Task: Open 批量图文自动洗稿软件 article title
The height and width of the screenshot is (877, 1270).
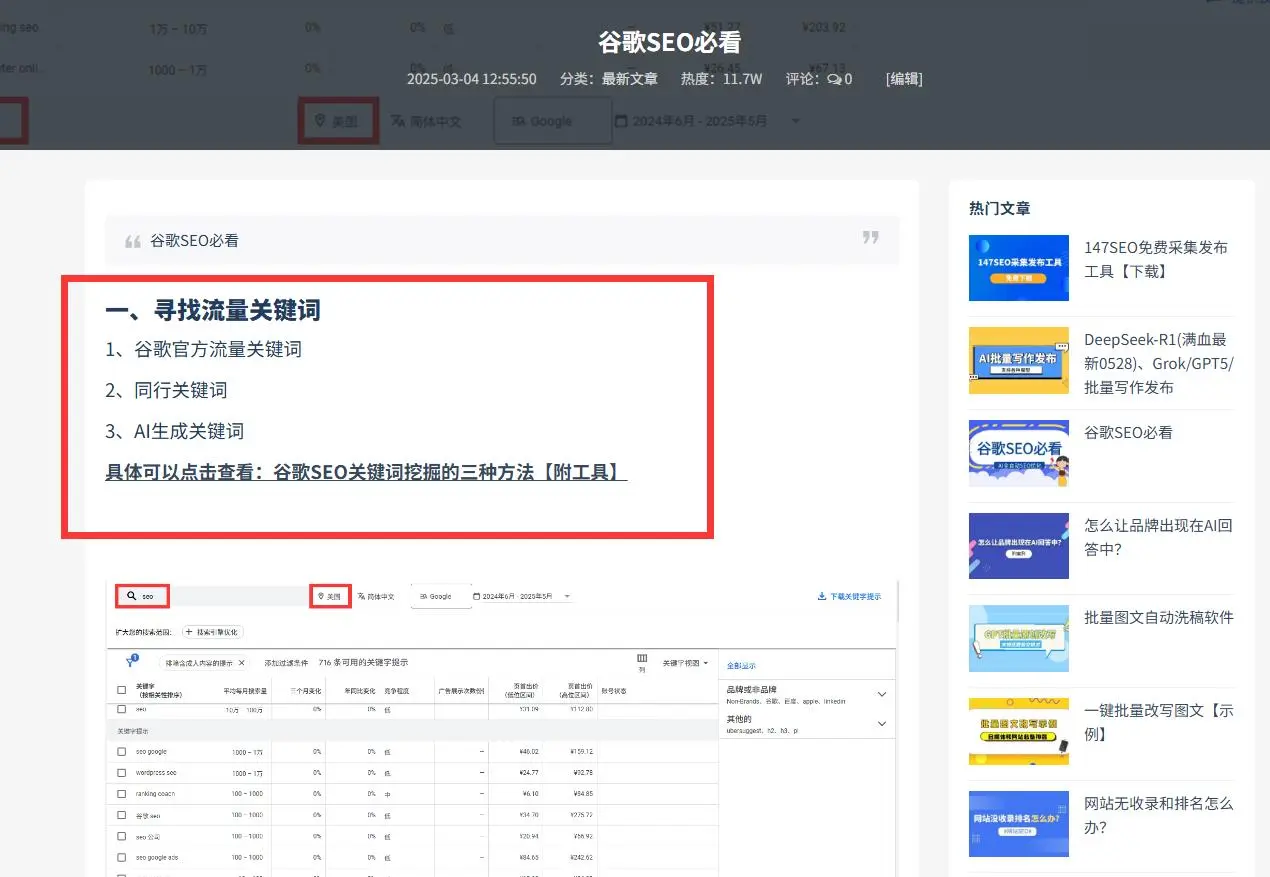Action: pos(1159,617)
